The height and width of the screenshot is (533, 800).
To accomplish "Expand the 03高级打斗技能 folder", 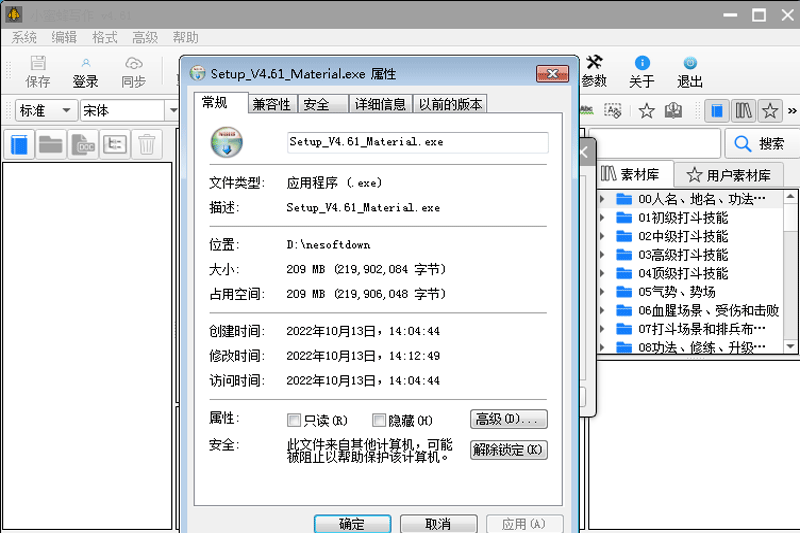I will [x=603, y=255].
